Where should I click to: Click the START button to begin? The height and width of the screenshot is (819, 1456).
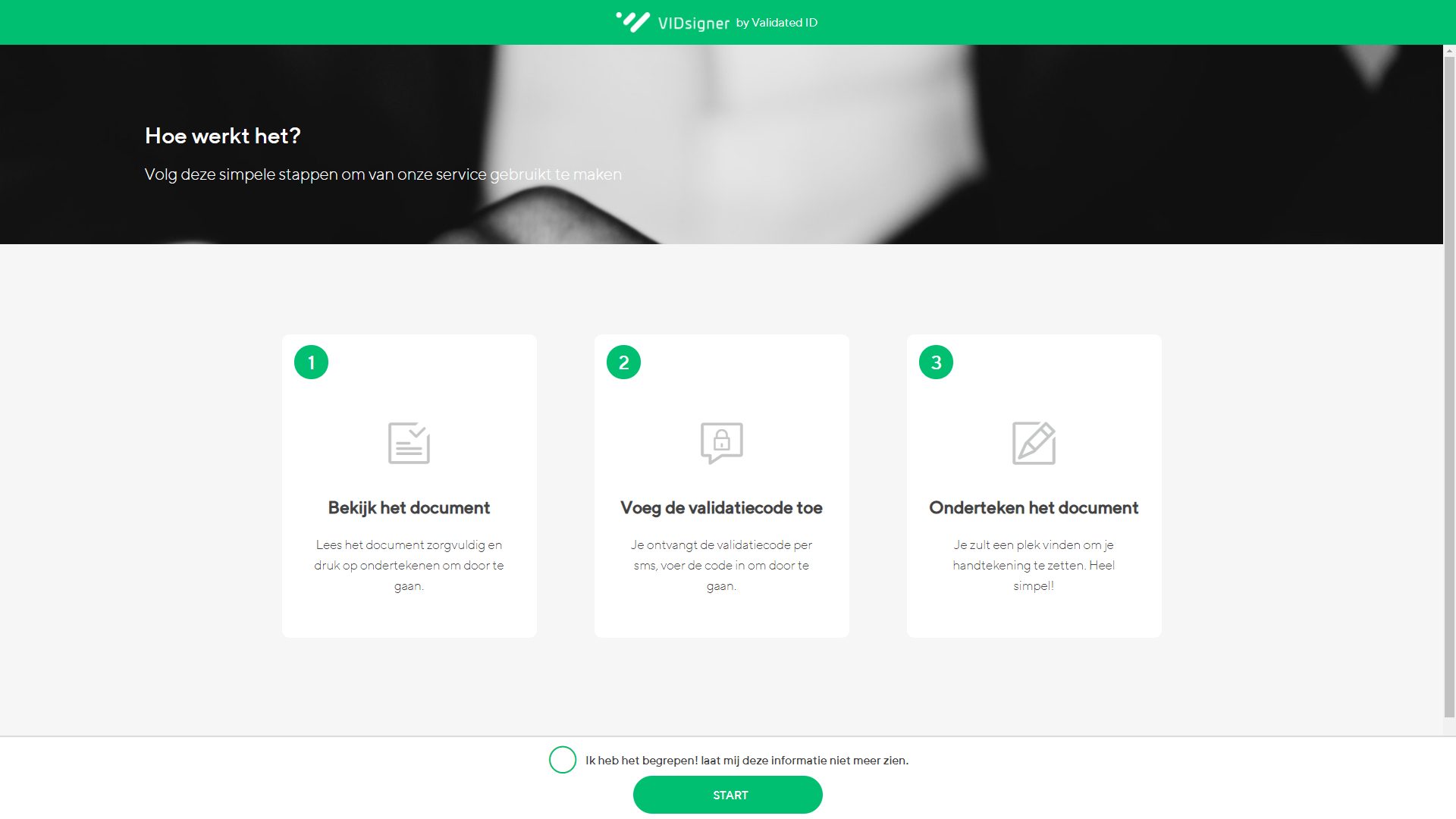728,794
